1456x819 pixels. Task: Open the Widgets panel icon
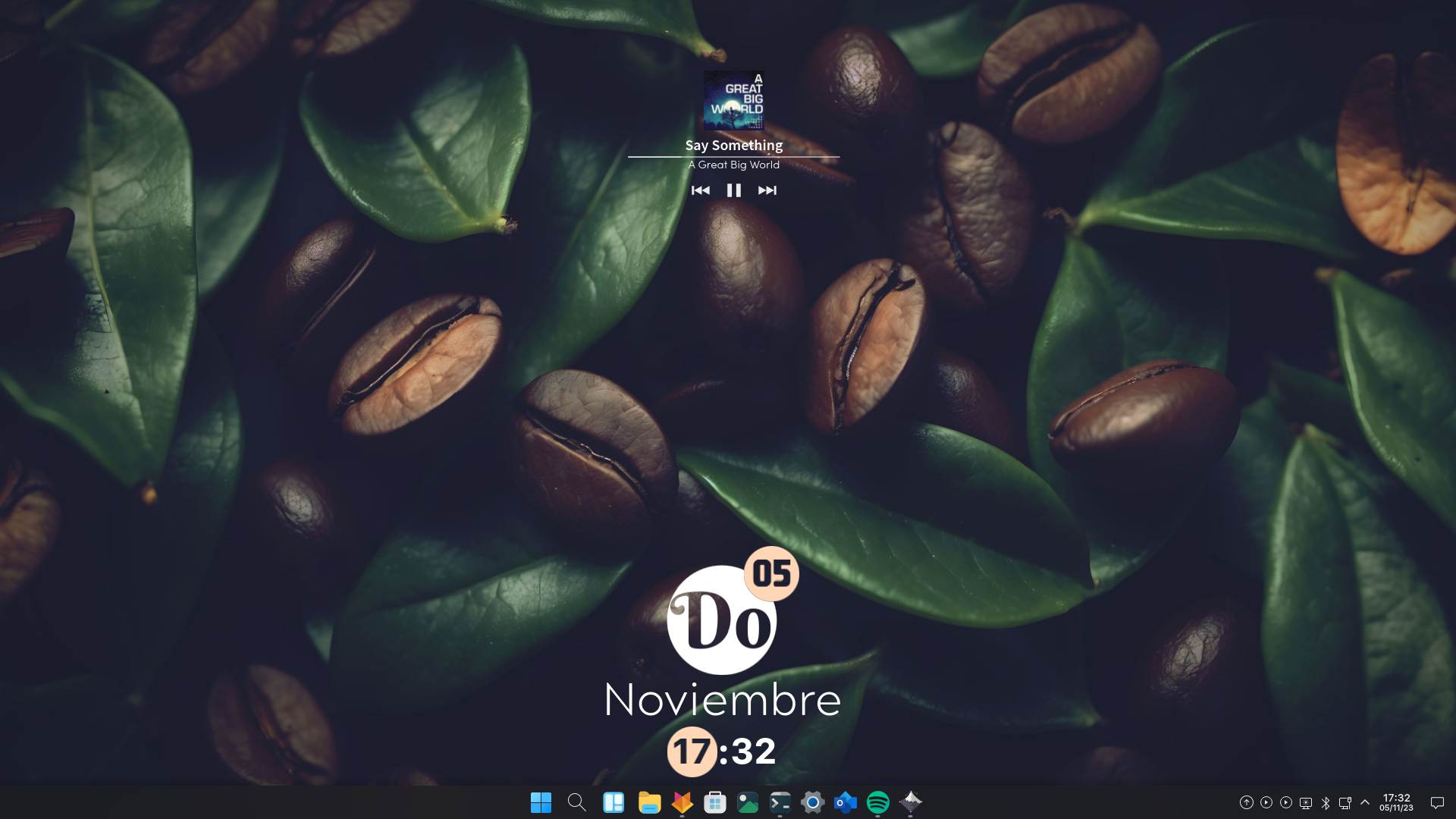tap(613, 802)
